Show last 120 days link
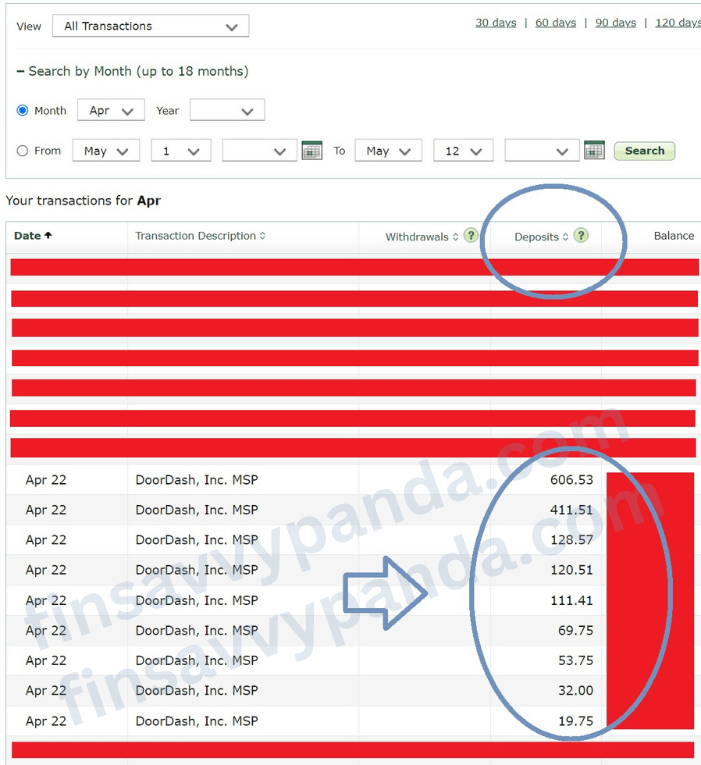The height and width of the screenshot is (765, 701). 678,22
